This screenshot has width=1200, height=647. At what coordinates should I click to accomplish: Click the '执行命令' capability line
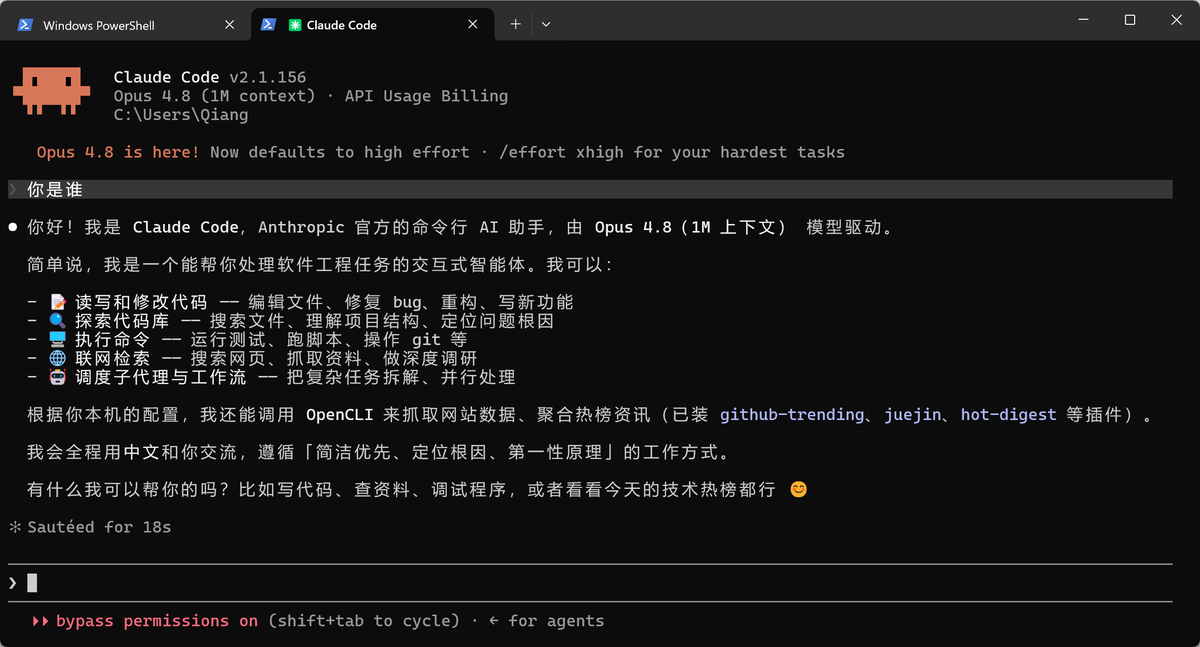247,340
